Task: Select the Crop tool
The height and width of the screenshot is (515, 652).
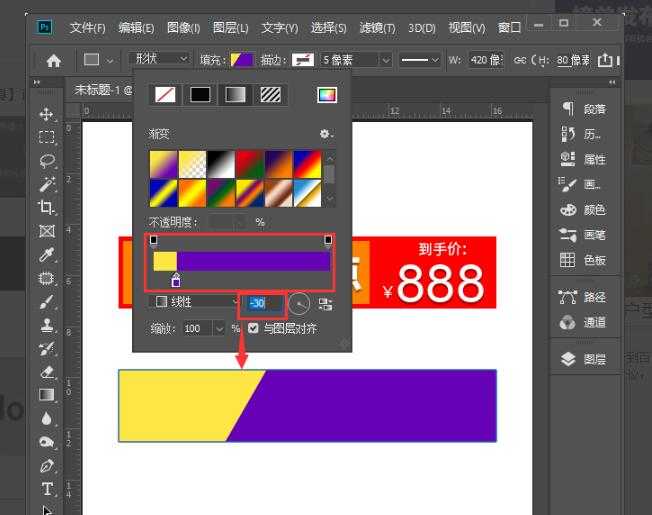Action: [x=46, y=207]
